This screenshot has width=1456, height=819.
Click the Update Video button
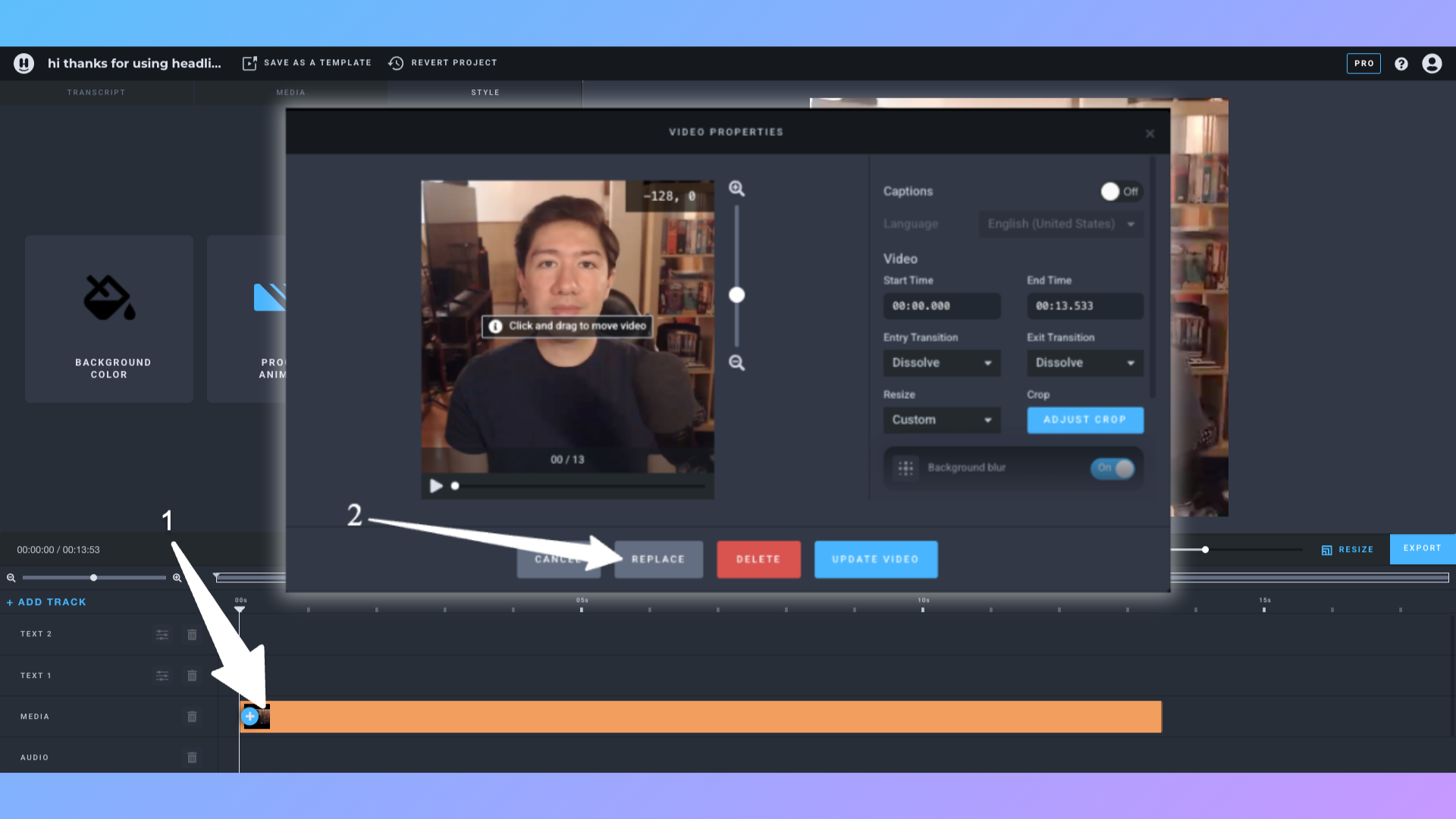[x=875, y=560]
